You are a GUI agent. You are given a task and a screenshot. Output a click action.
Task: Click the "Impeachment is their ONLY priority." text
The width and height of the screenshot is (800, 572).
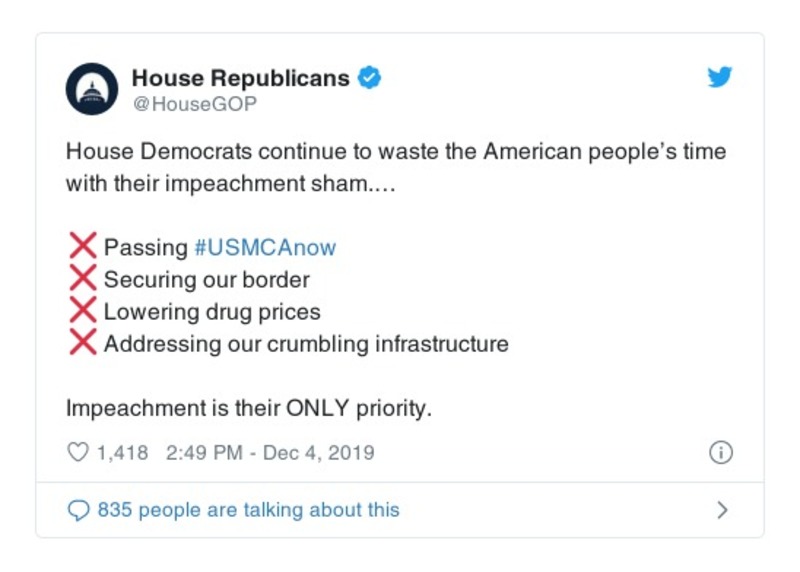tap(248, 409)
